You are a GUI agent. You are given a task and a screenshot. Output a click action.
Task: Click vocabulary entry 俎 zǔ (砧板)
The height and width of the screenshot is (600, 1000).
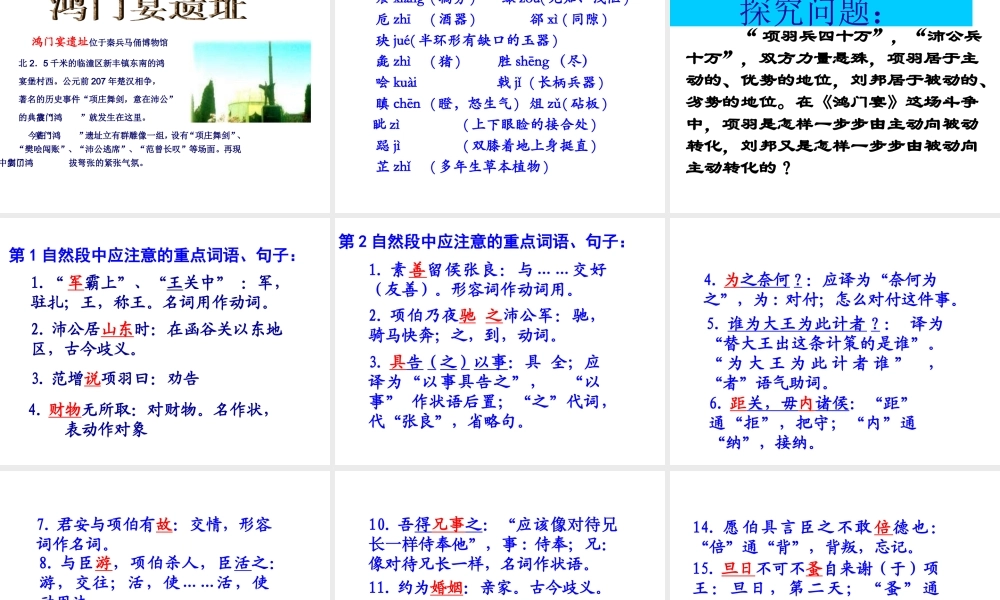click(x=569, y=103)
